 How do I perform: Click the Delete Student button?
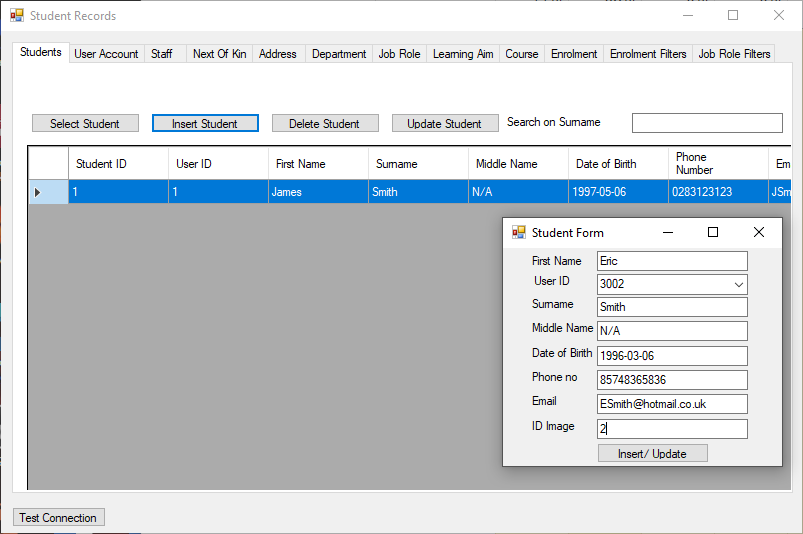coord(325,123)
